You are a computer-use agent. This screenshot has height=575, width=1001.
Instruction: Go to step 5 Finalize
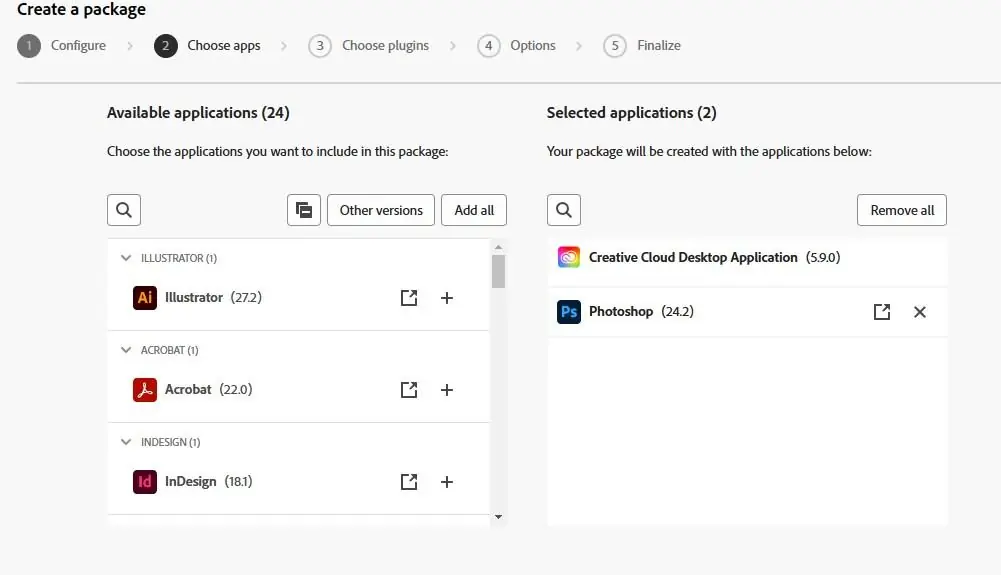(642, 46)
